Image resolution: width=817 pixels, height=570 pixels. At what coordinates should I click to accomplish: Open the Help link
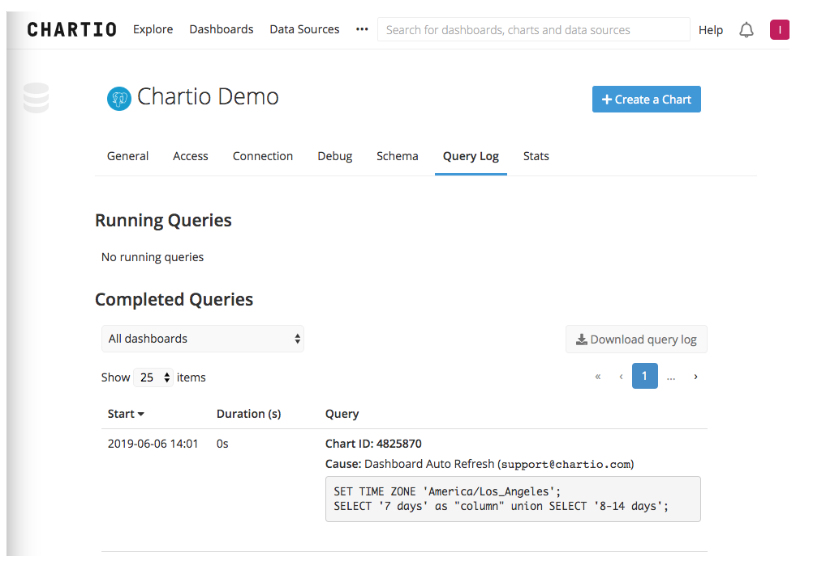(x=710, y=30)
